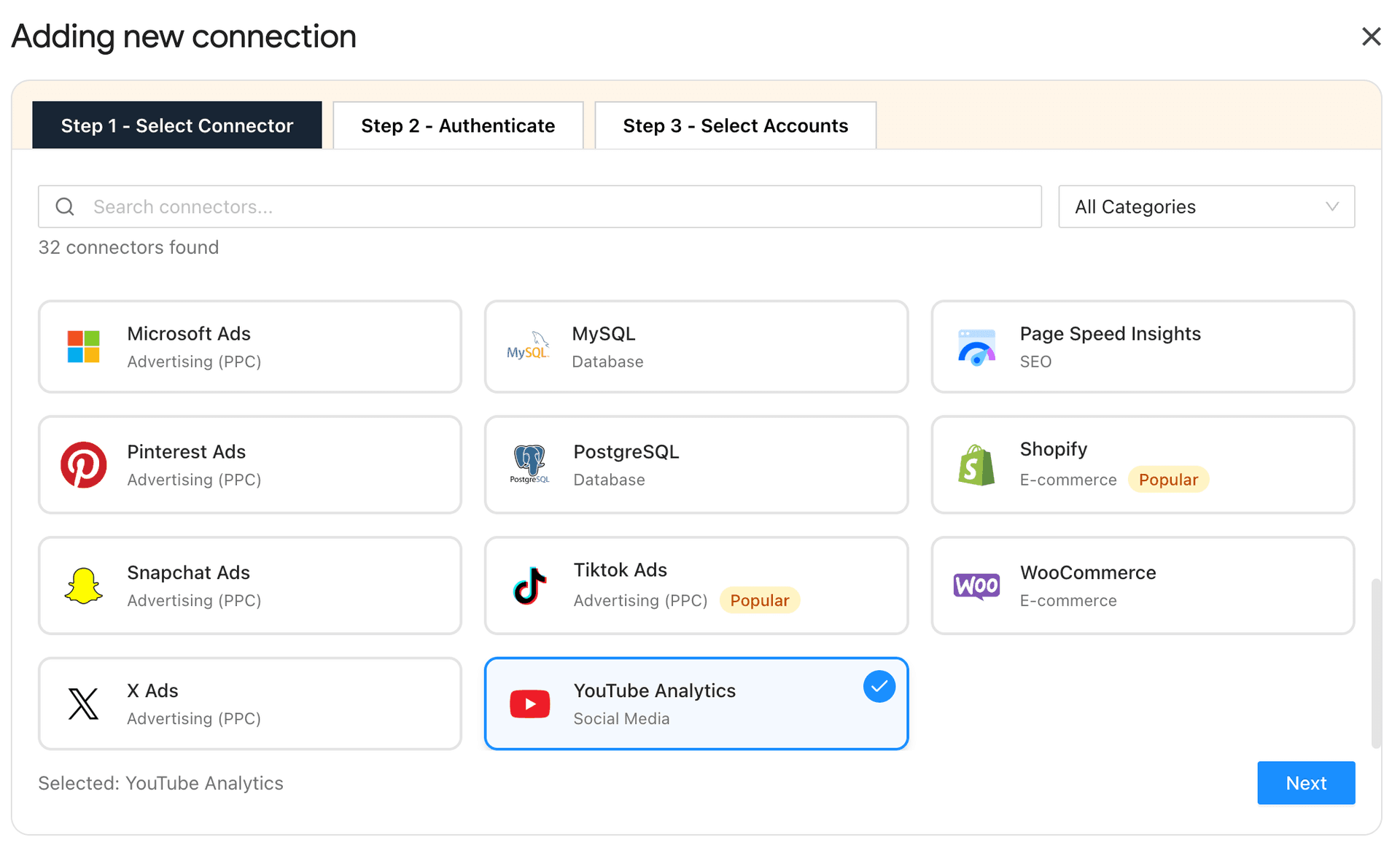This screenshot has height=845, width=1400.
Task: Click the Shopify bag icon
Action: [x=976, y=464]
